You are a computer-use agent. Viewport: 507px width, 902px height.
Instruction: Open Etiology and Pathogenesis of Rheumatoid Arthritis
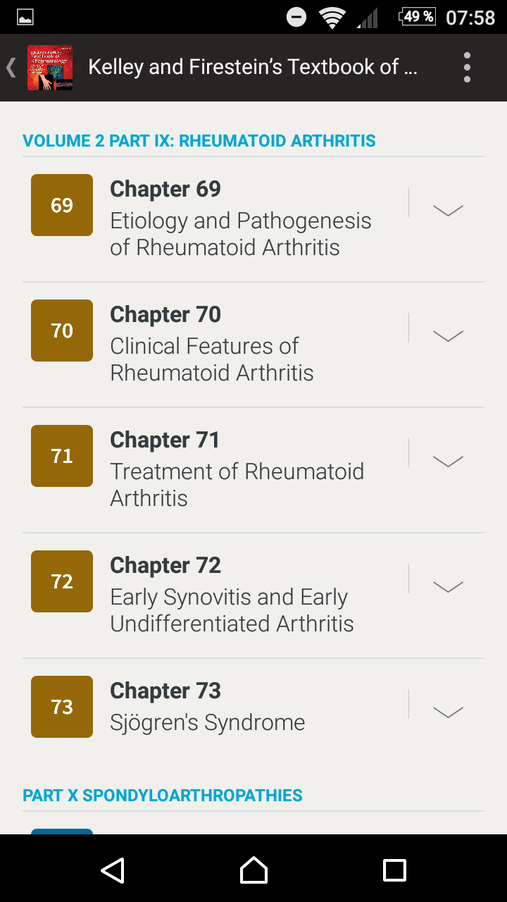click(x=241, y=234)
